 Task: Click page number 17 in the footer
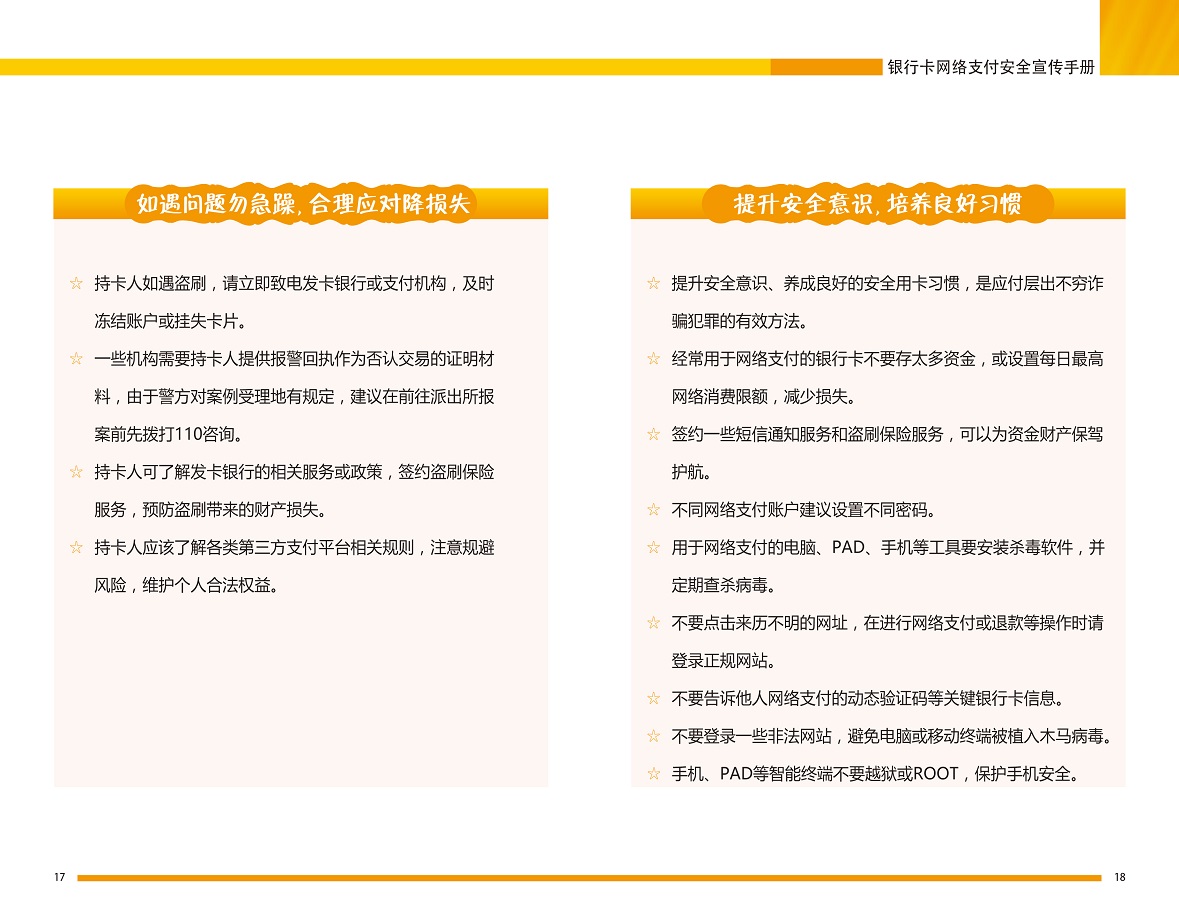point(60,877)
